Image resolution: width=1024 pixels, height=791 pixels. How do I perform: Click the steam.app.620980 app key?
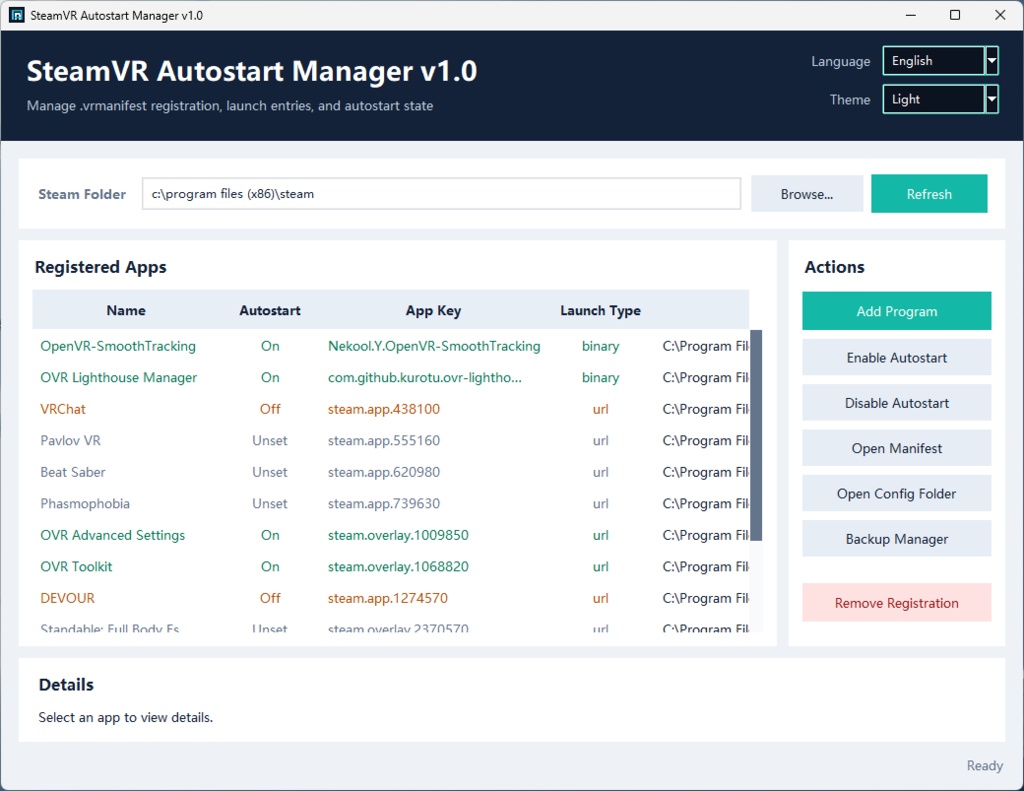tap(383, 472)
